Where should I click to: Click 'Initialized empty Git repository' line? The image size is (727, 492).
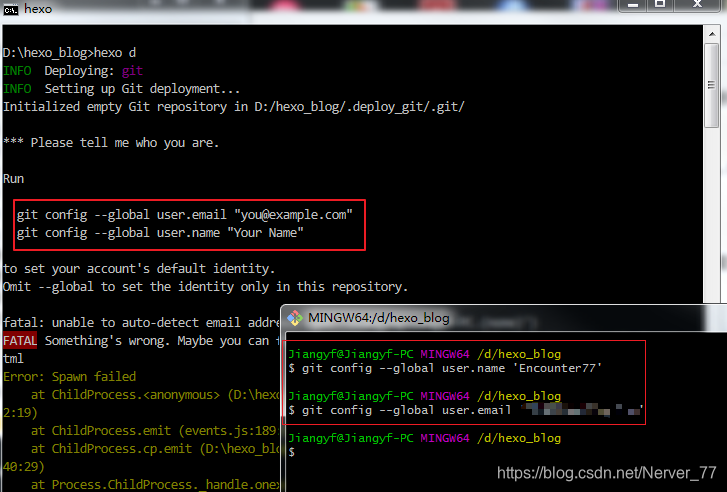pyautogui.click(x=234, y=107)
